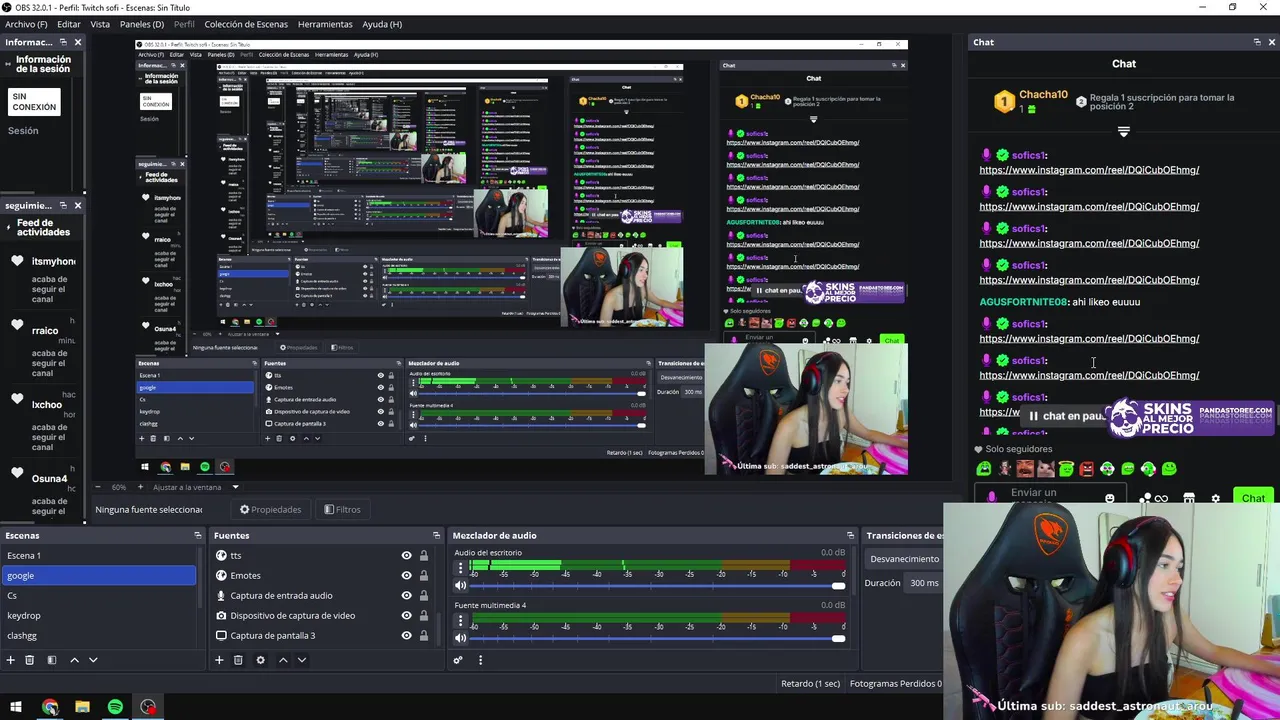Add a new source in Fuentes
Viewport: 1280px width, 720px height.
(x=219, y=660)
